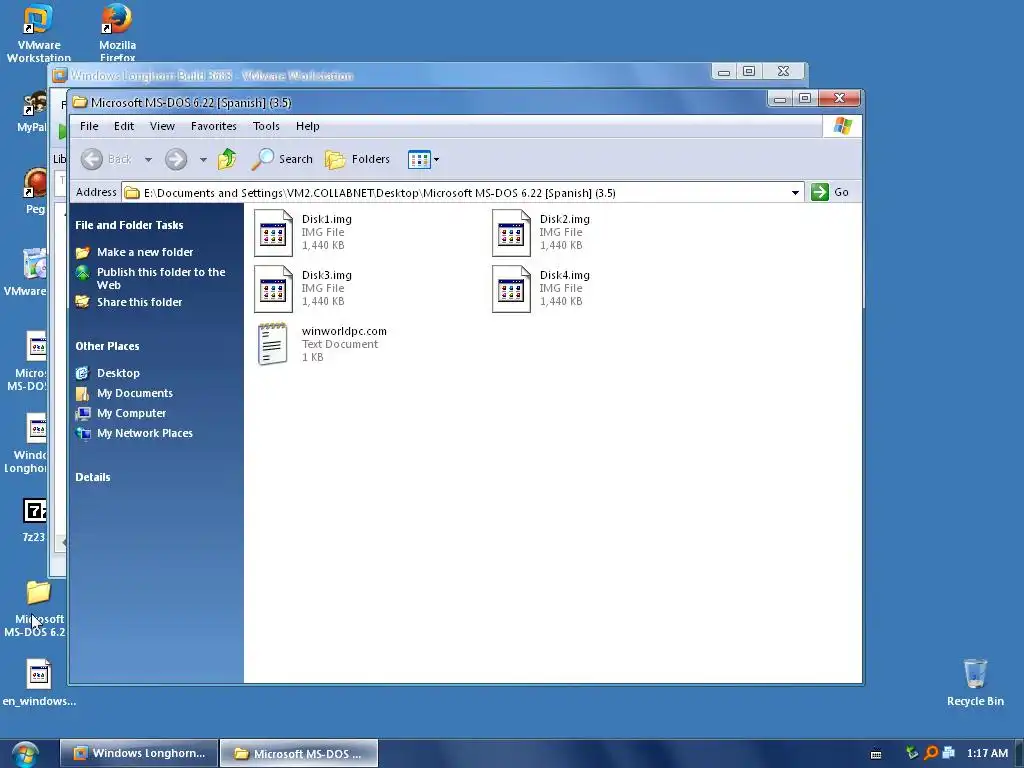Select the Disk3.img file icon
This screenshot has height=768, width=1024.
(x=273, y=289)
